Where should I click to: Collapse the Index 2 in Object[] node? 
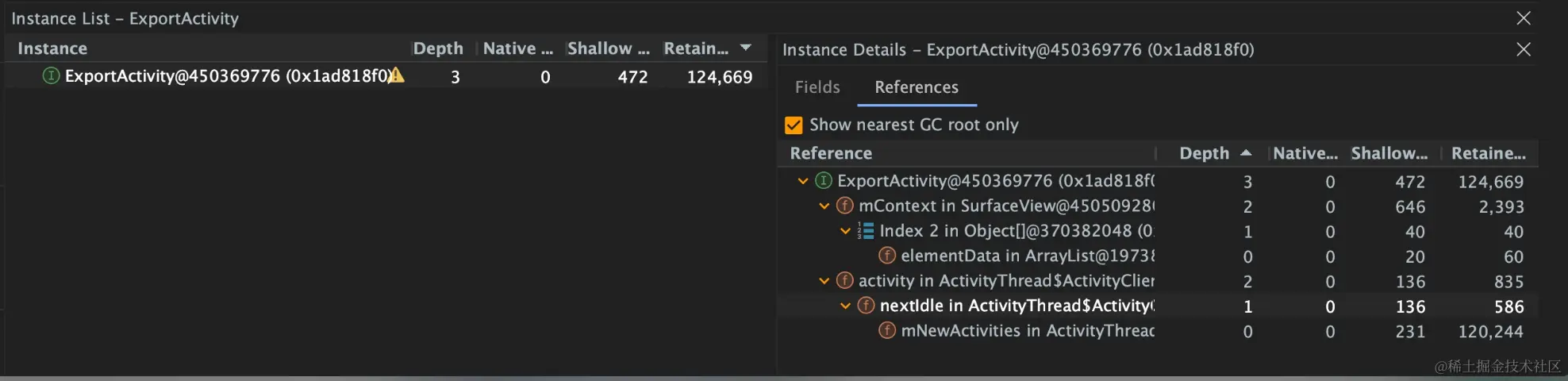(845, 231)
